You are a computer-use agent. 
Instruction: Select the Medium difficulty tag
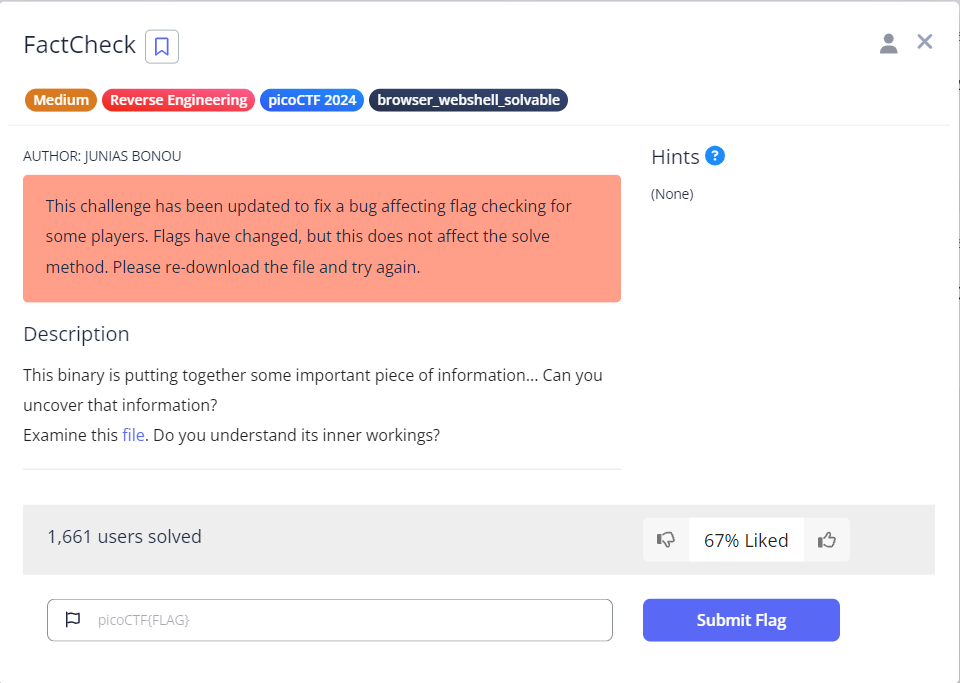[x=61, y=100]
